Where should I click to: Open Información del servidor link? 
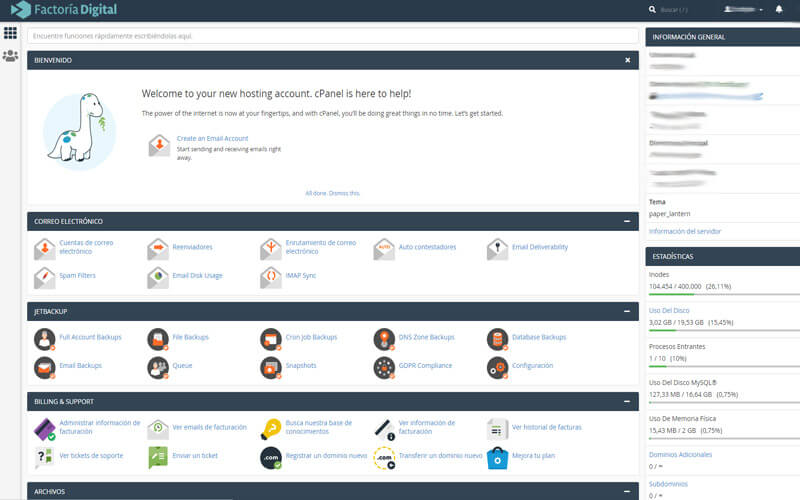click(x=685, y=231)
